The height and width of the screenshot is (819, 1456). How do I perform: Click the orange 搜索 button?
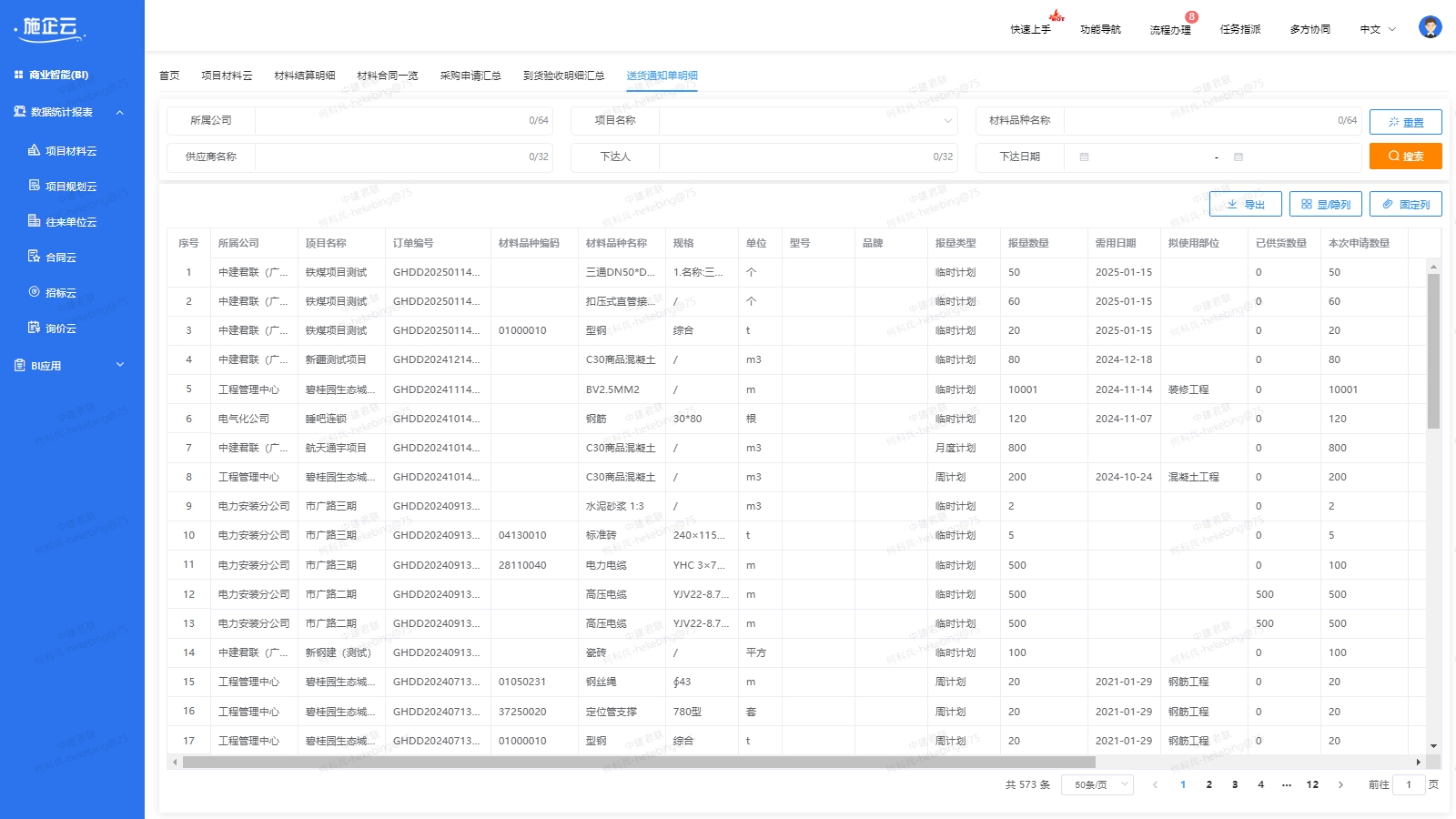pyautogui.click(x=1405, y=157)
